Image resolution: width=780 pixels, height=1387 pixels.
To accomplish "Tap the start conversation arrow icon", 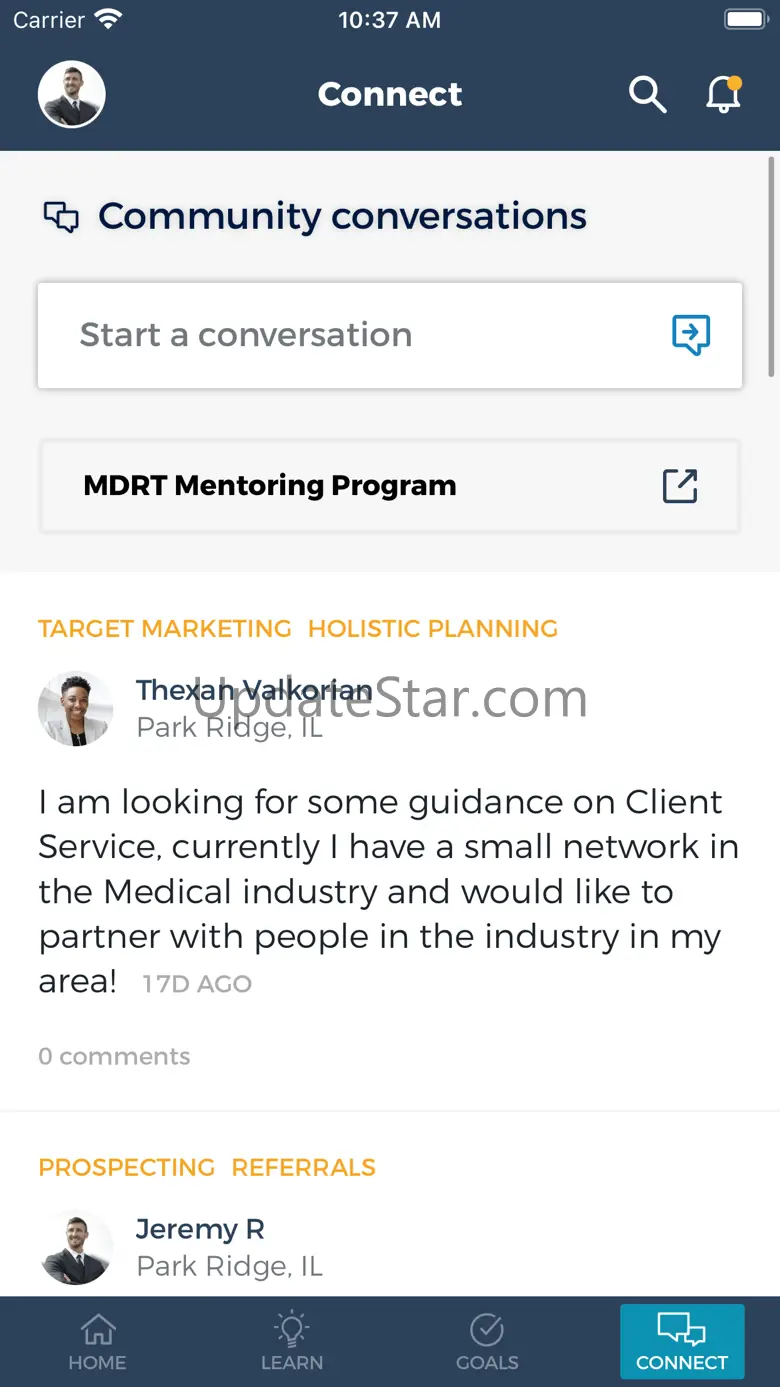I will click(x=690, y=335).
